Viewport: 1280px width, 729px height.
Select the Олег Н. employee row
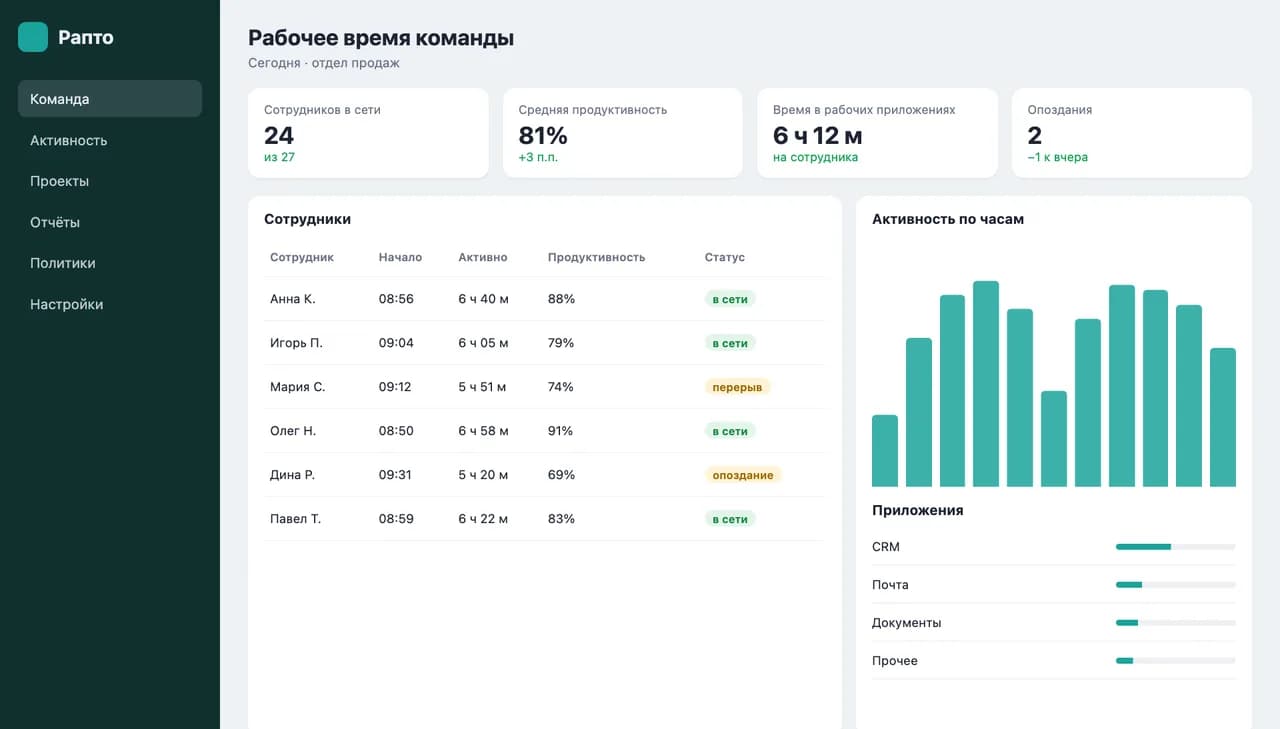544,431
